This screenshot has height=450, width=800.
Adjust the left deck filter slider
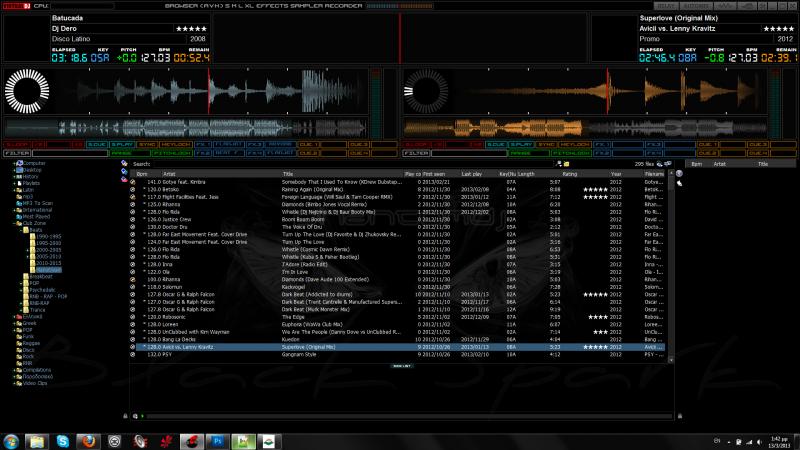pos(70,153)
